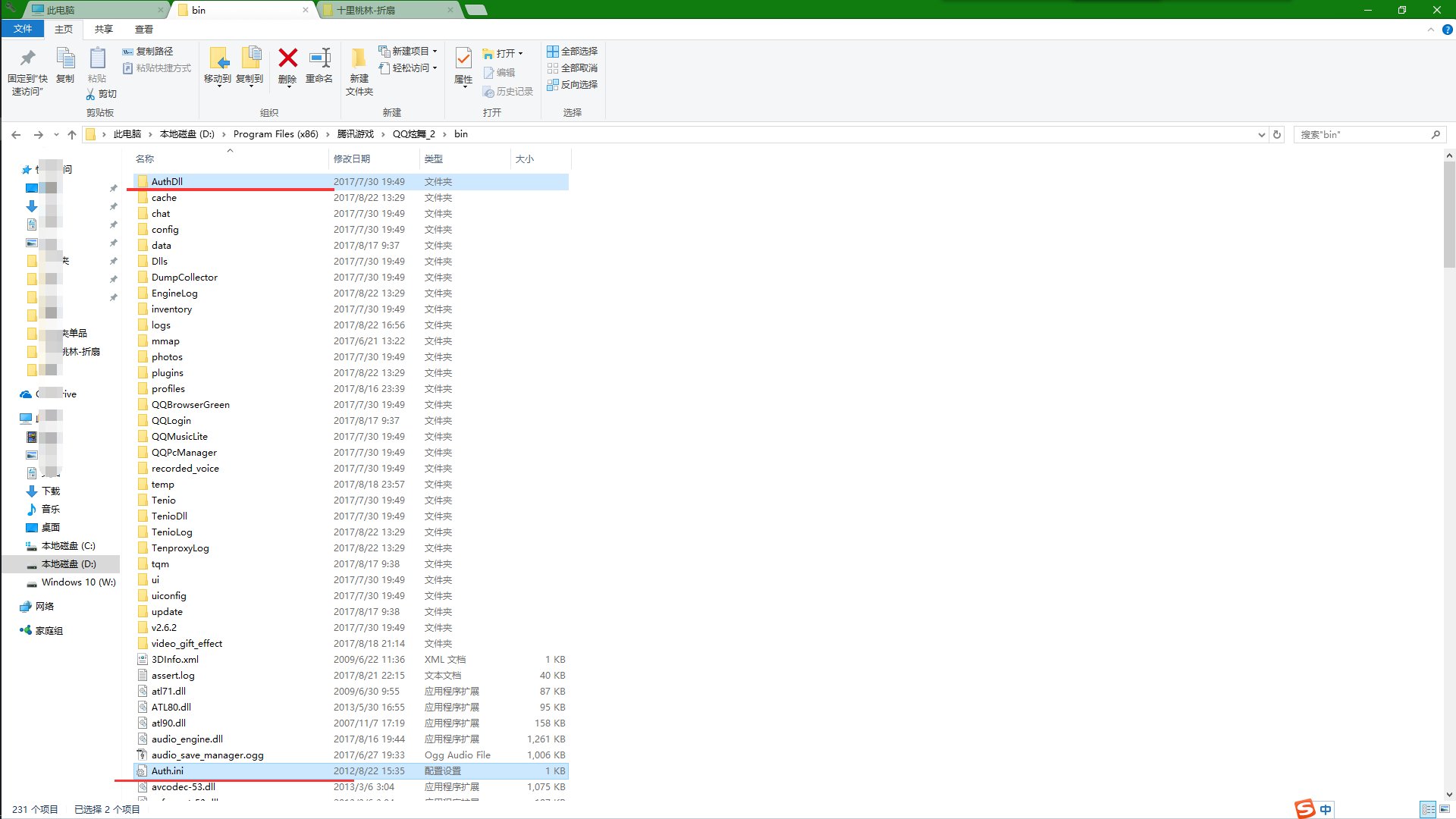Navigate back with the left arrow
This screenshot has height=819, width=1456.
point(16,134)
